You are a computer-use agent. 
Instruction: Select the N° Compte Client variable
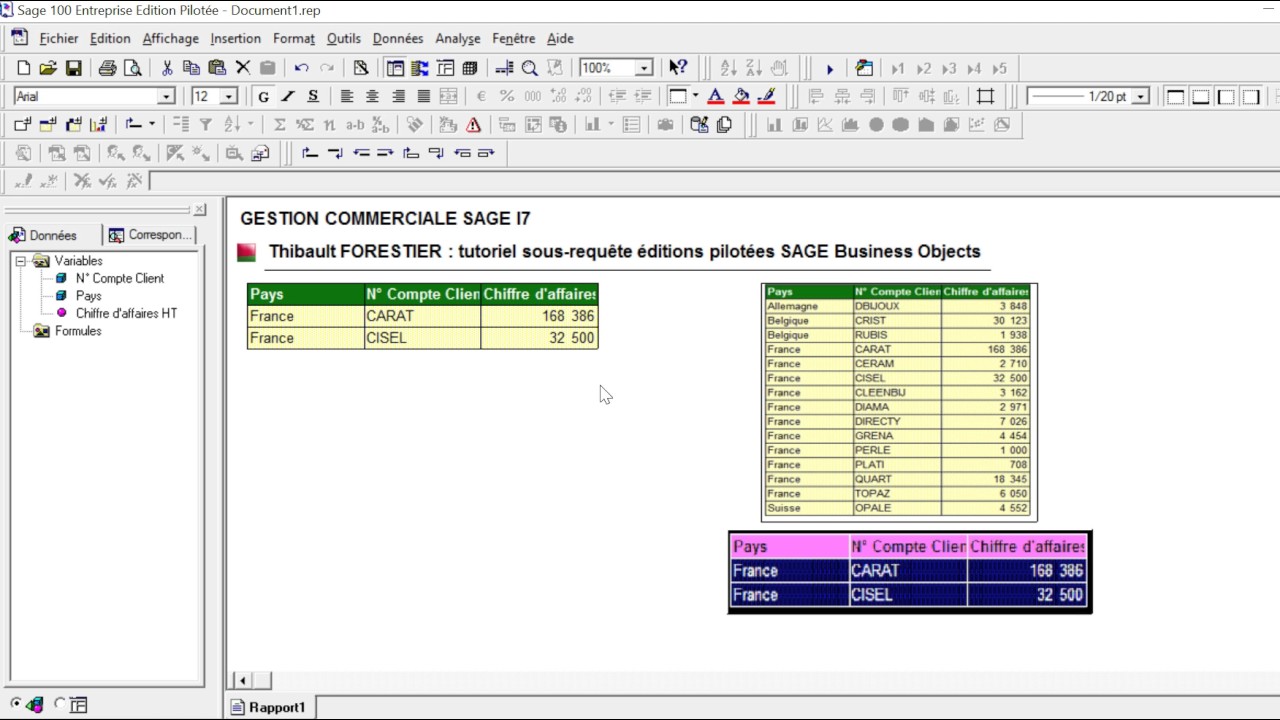(x=119, y=278)
